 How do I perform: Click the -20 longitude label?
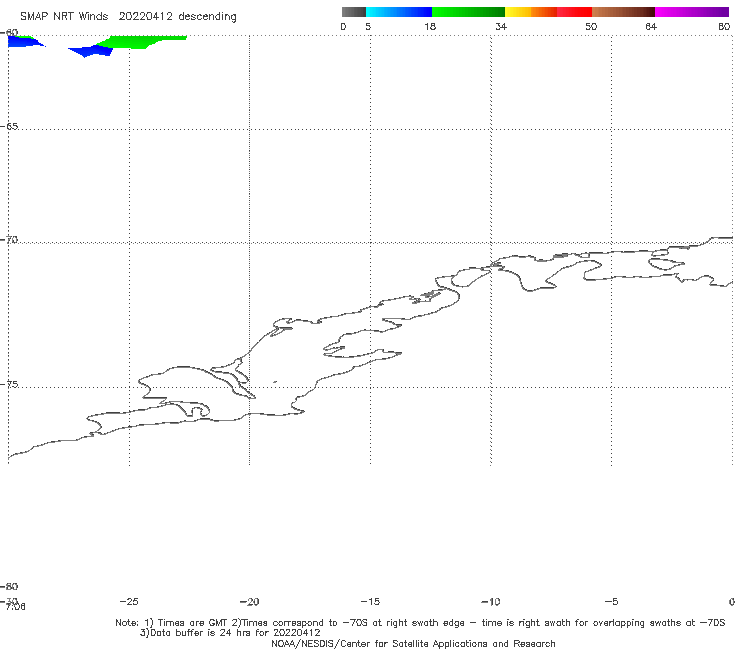click(249, 601)
